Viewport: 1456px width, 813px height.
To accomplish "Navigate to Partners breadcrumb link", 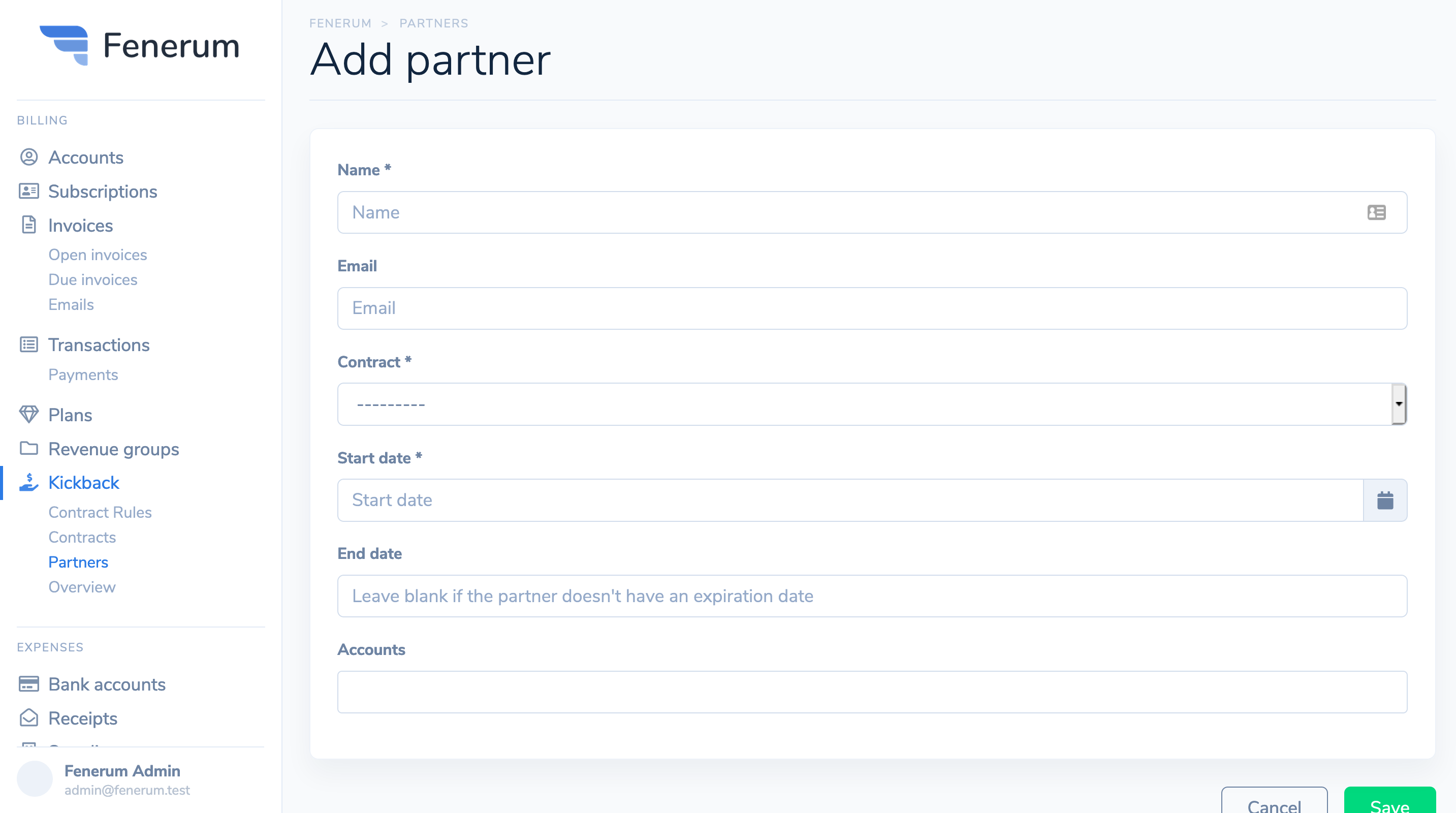I will [433, 23].
